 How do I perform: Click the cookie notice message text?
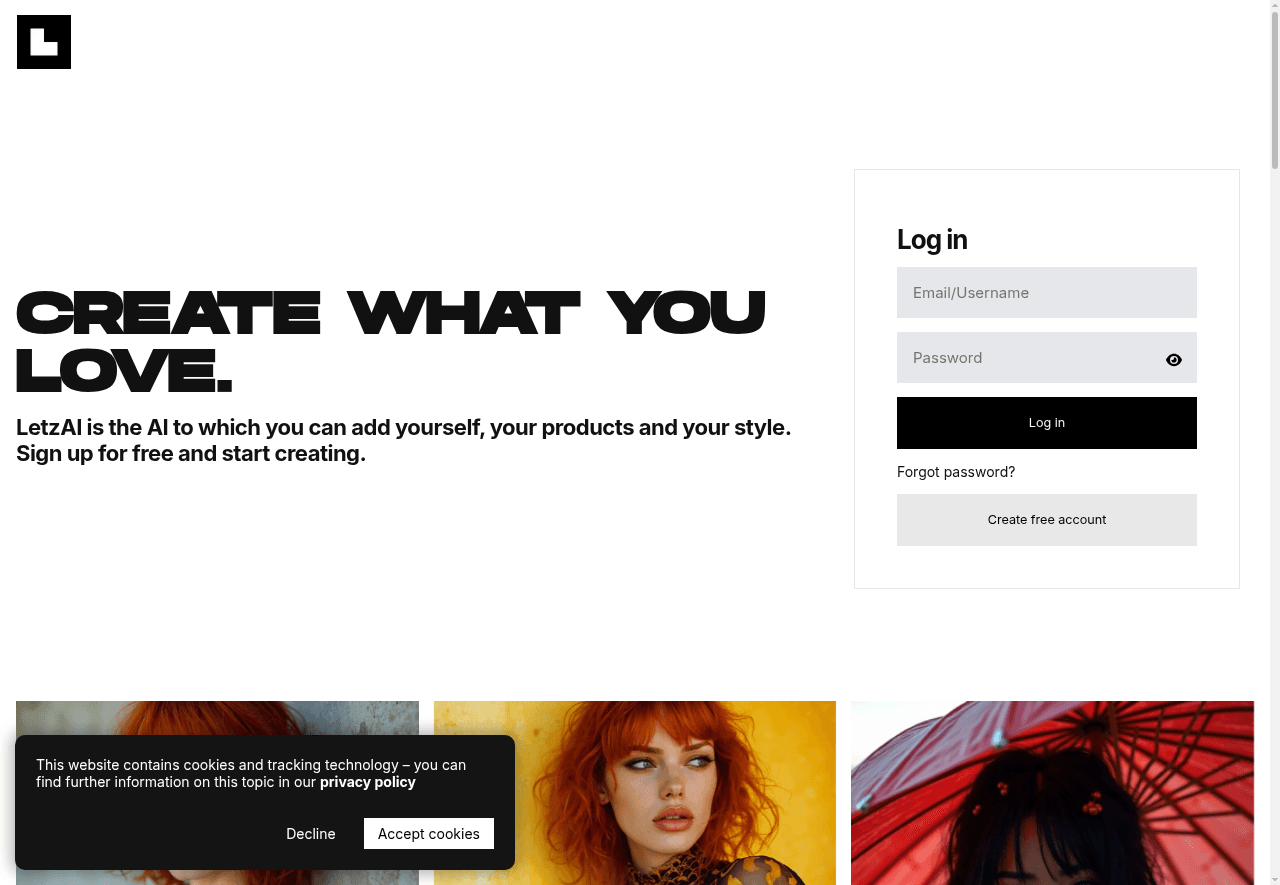[x=251, y=773]
